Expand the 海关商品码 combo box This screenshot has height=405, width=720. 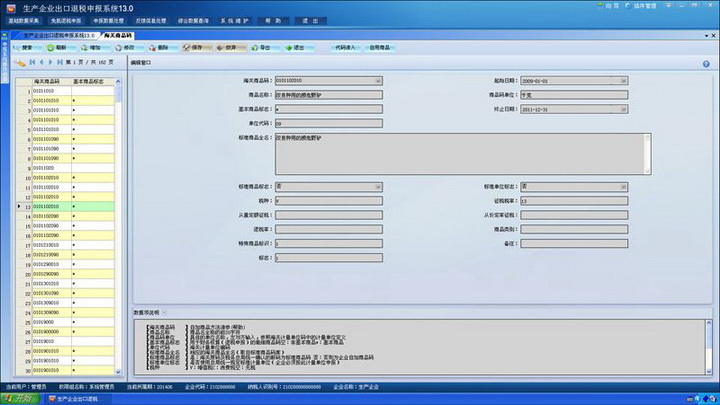pyautogui.click(x=378, y=81)
